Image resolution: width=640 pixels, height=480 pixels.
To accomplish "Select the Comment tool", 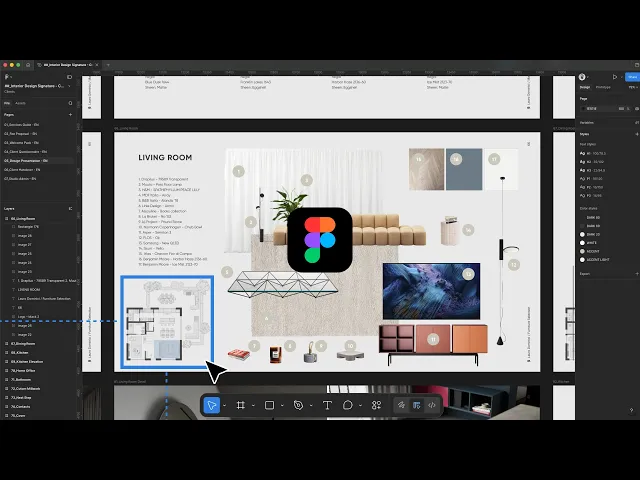I will tap(348, 405).
